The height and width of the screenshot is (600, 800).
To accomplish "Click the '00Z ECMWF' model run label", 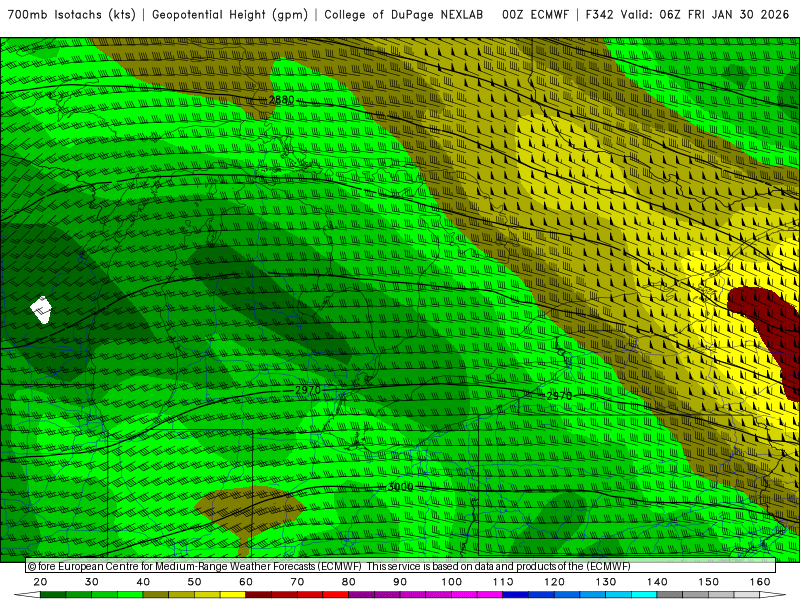I will point(535,15).
